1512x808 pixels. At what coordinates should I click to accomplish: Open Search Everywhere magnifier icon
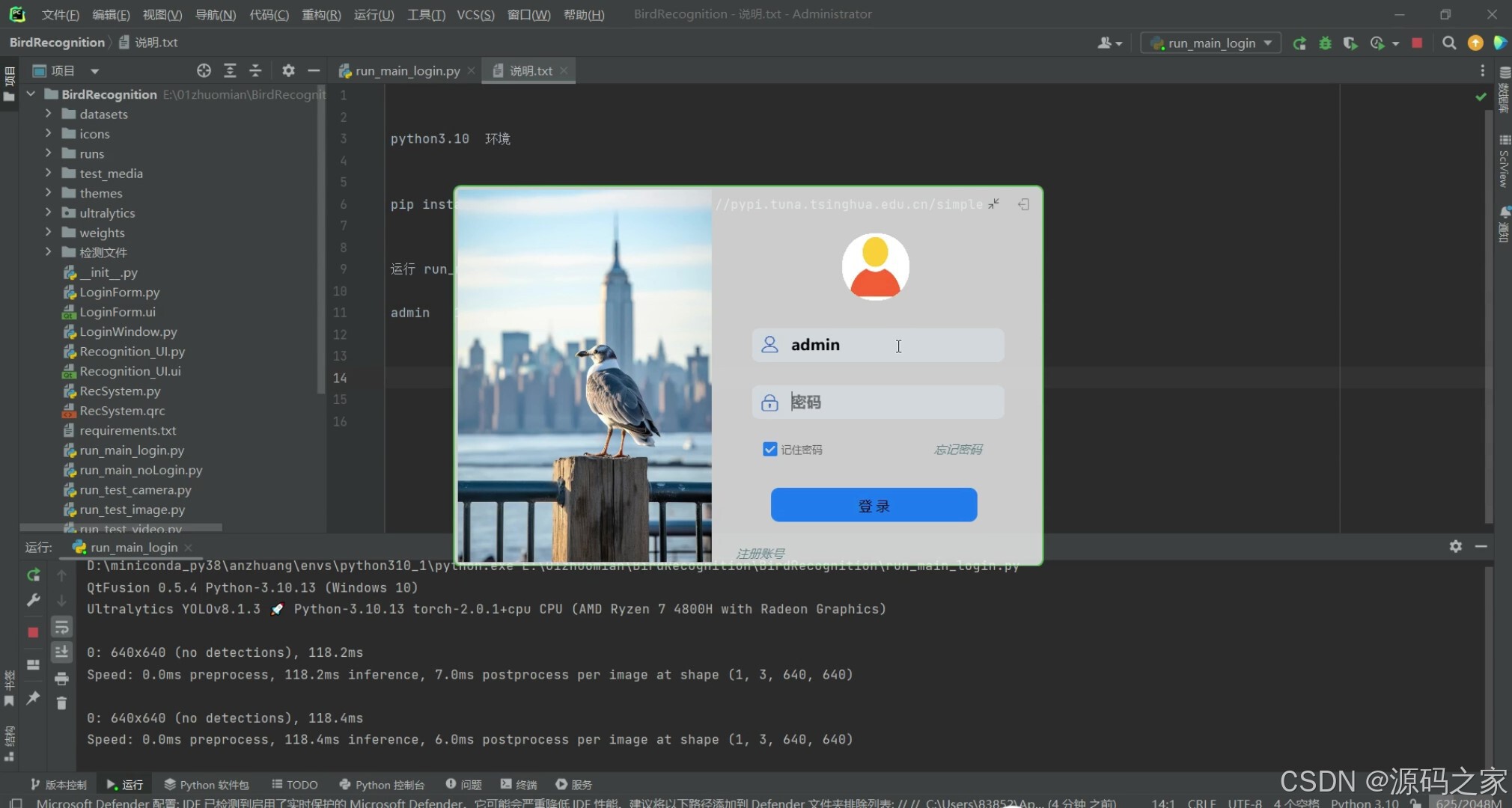point(1449,43)
